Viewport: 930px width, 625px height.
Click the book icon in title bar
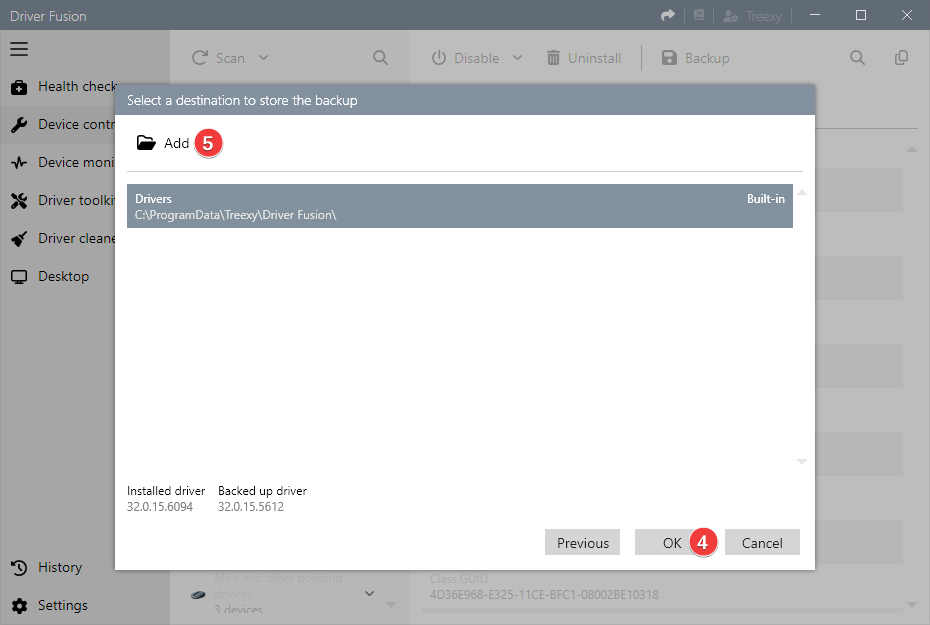point(699,15)
